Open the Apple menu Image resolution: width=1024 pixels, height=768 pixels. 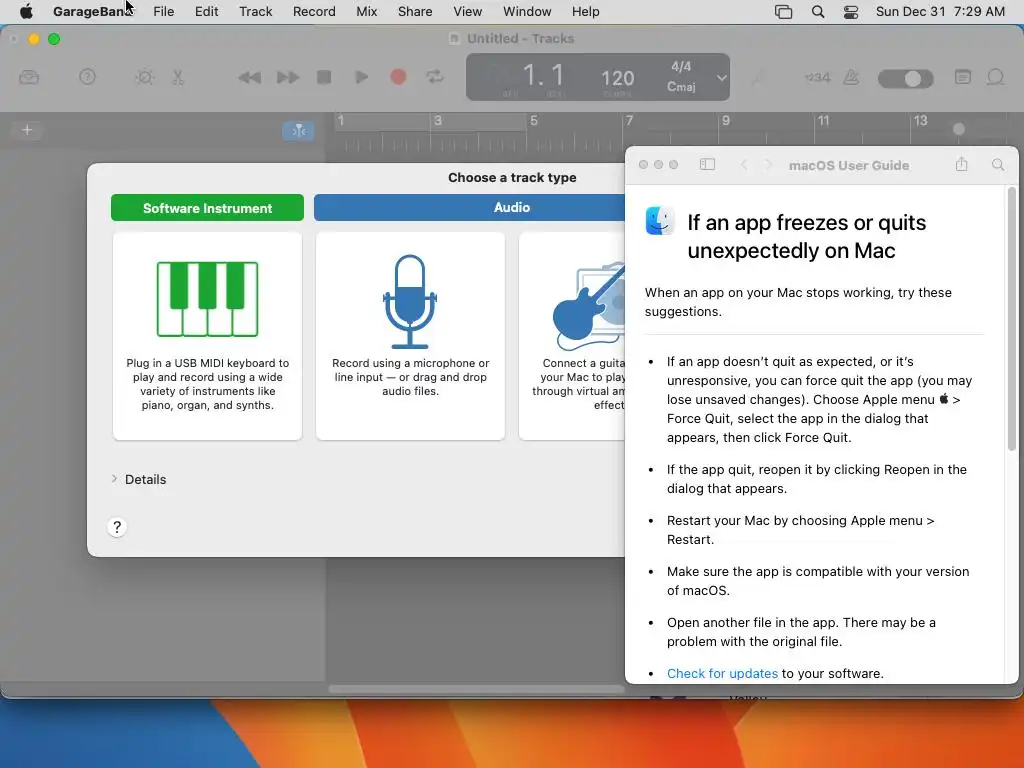coord(26,11)
